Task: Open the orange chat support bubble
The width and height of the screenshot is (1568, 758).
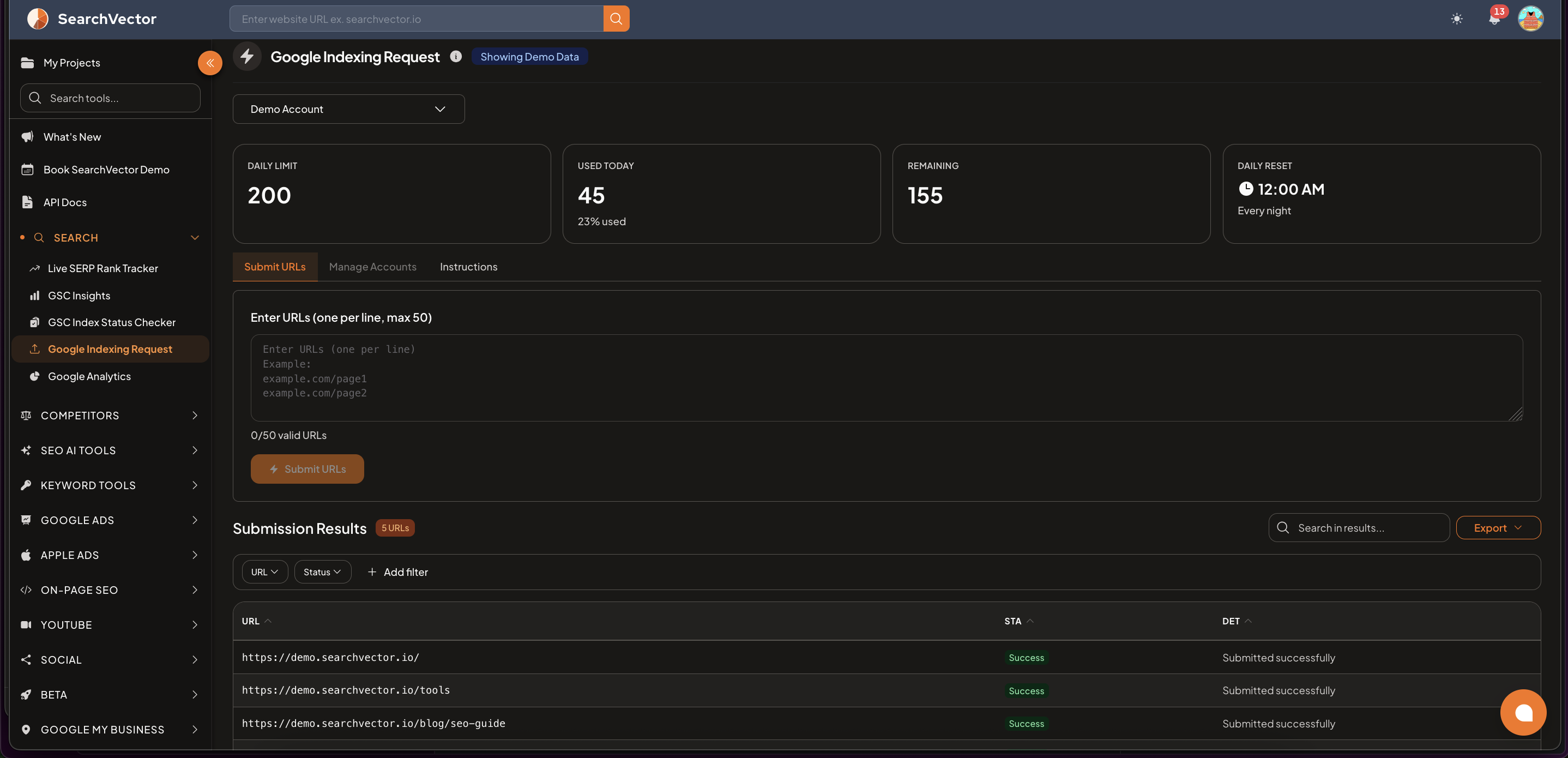Action: tap(1523, 712)
